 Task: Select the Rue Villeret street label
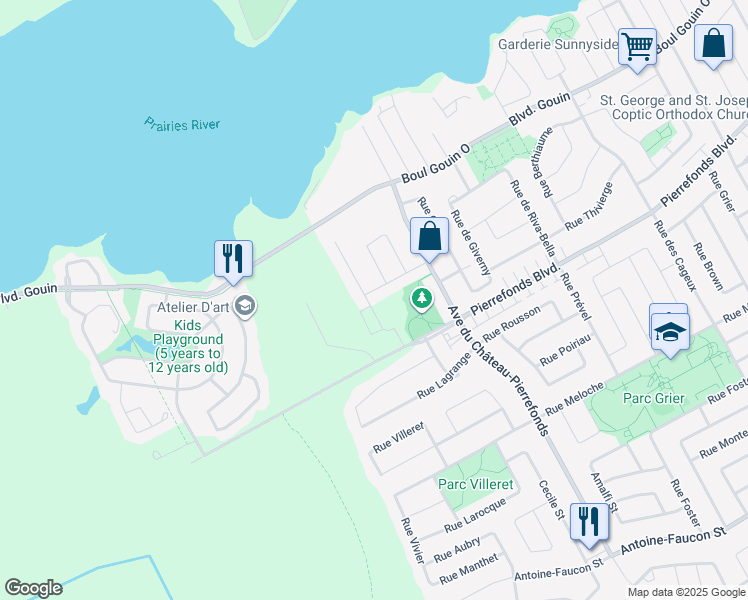398,435
